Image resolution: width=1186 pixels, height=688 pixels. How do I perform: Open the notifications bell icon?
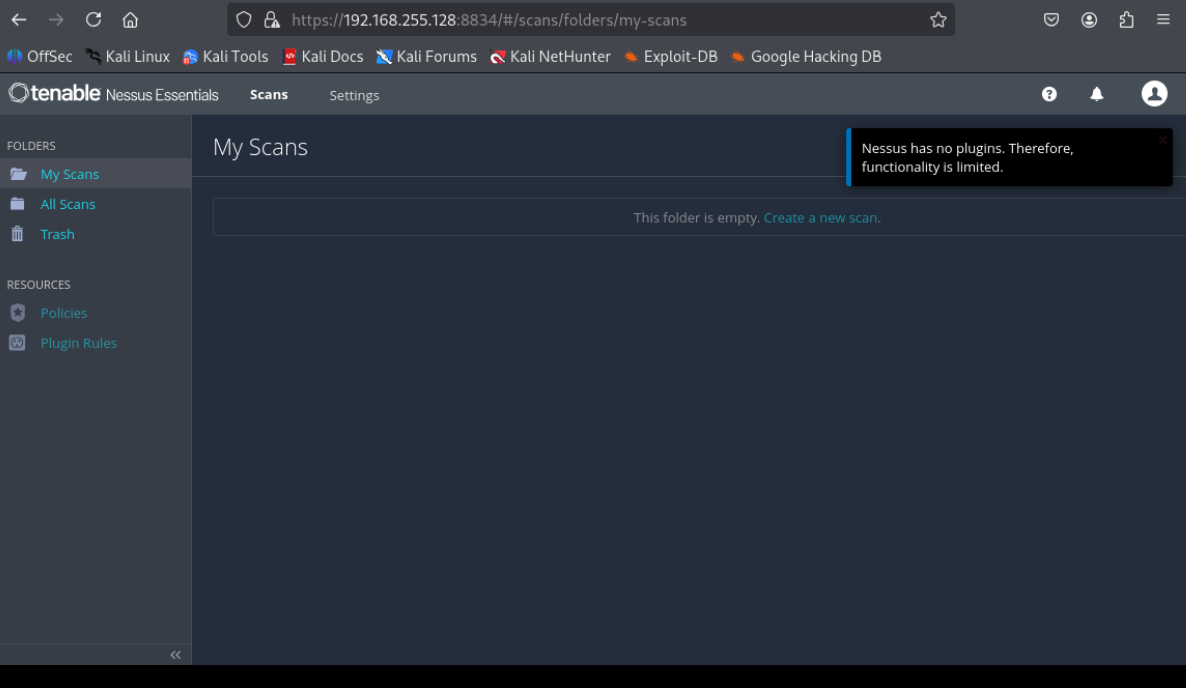pyautogui.click(x=1096, y=94)
